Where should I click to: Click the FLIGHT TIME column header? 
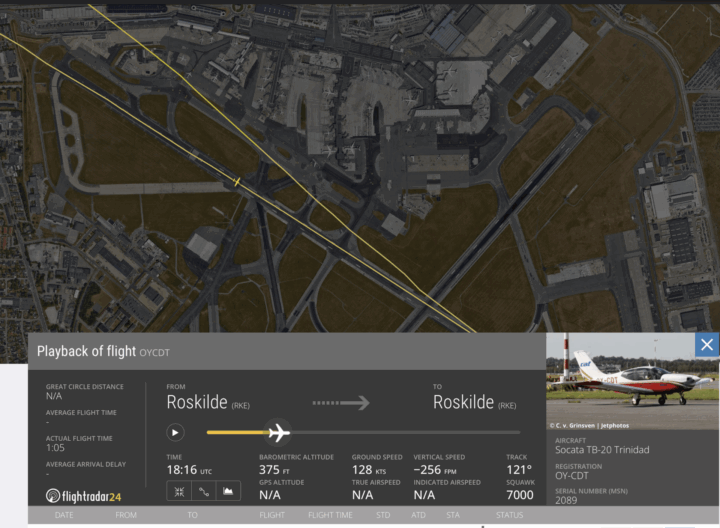coord(330,515)
